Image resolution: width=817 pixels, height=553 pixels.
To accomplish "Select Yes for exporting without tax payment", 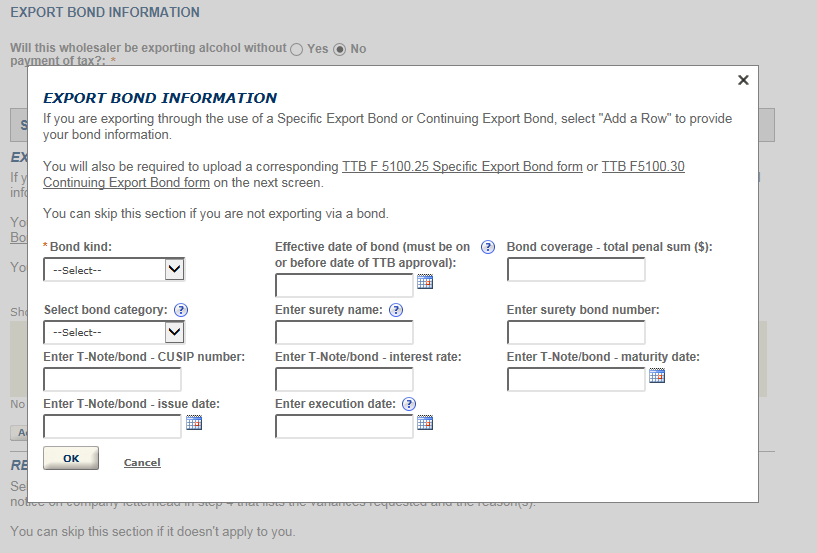I will (296, 50).
